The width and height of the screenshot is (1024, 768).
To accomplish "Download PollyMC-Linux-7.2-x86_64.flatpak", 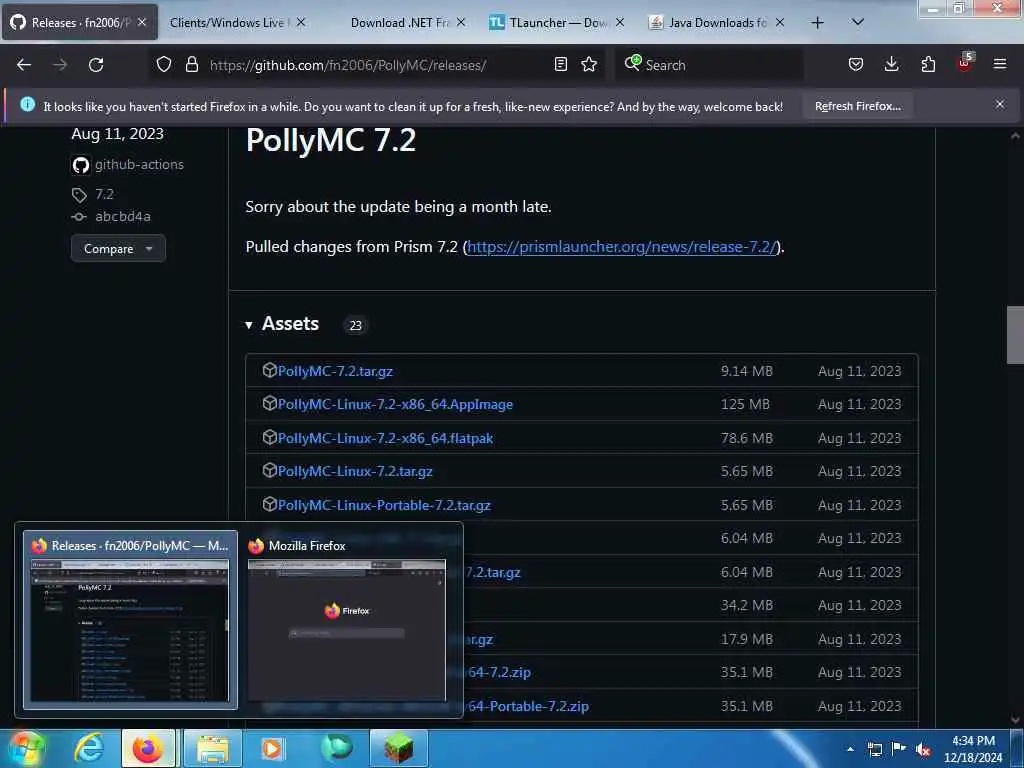I will click(385, 438).
